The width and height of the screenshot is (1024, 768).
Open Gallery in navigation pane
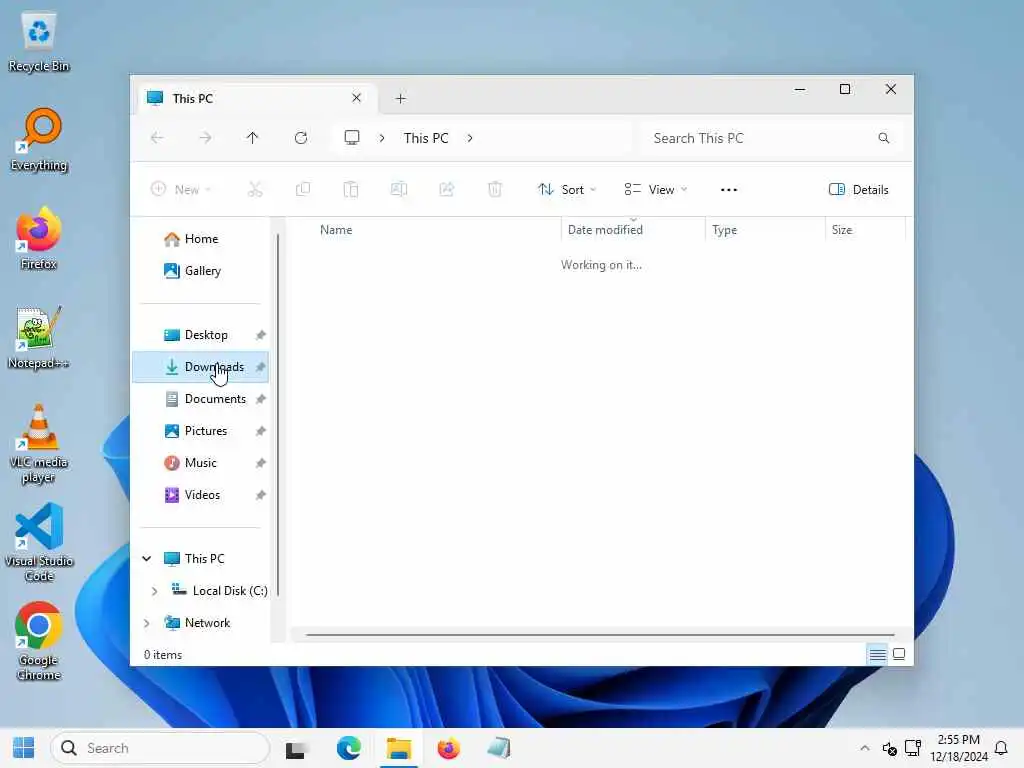pos(200,271)
